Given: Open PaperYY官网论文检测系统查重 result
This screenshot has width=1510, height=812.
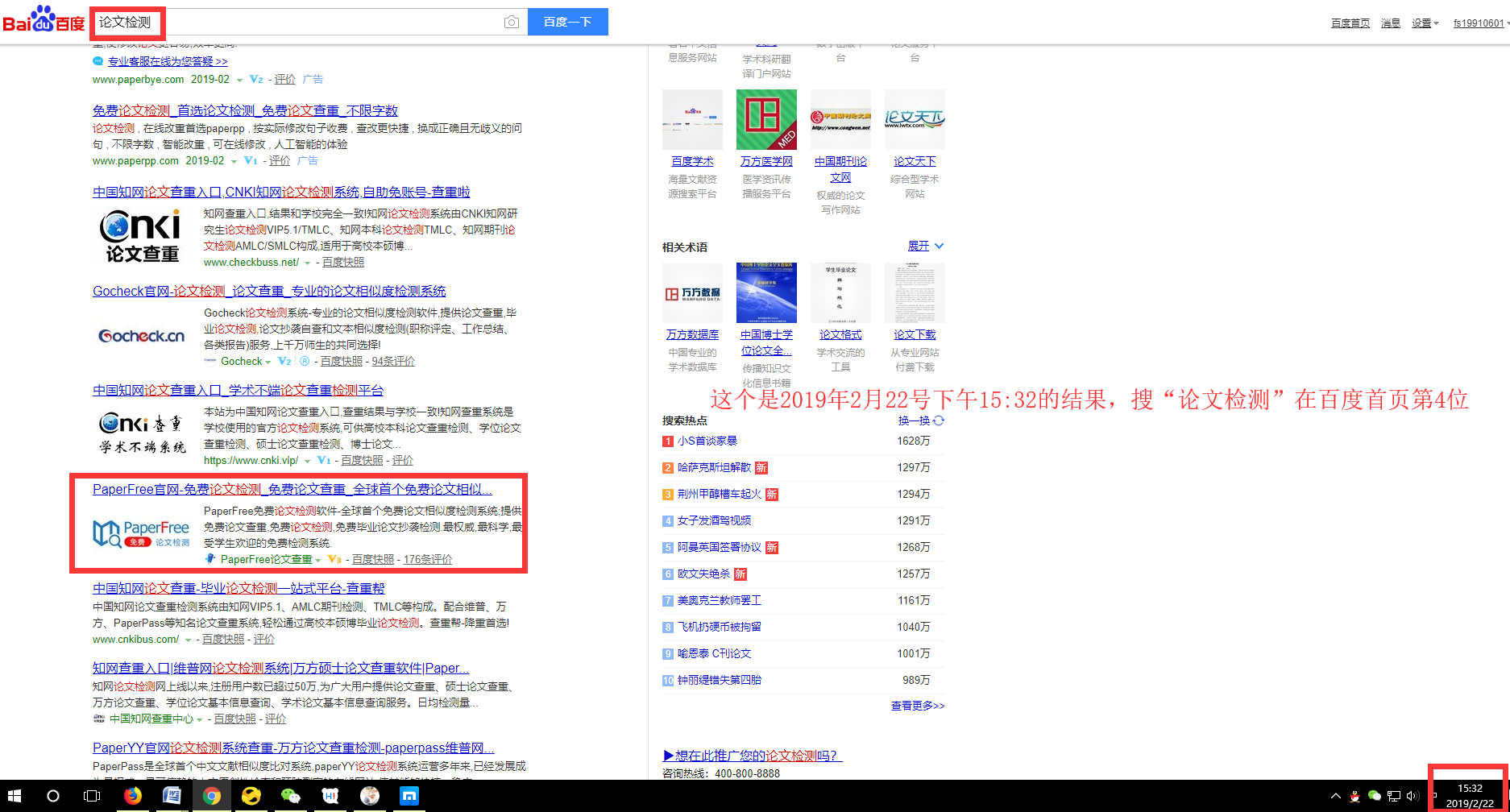Looking at the screenshot, I should [x=293, y=748].
